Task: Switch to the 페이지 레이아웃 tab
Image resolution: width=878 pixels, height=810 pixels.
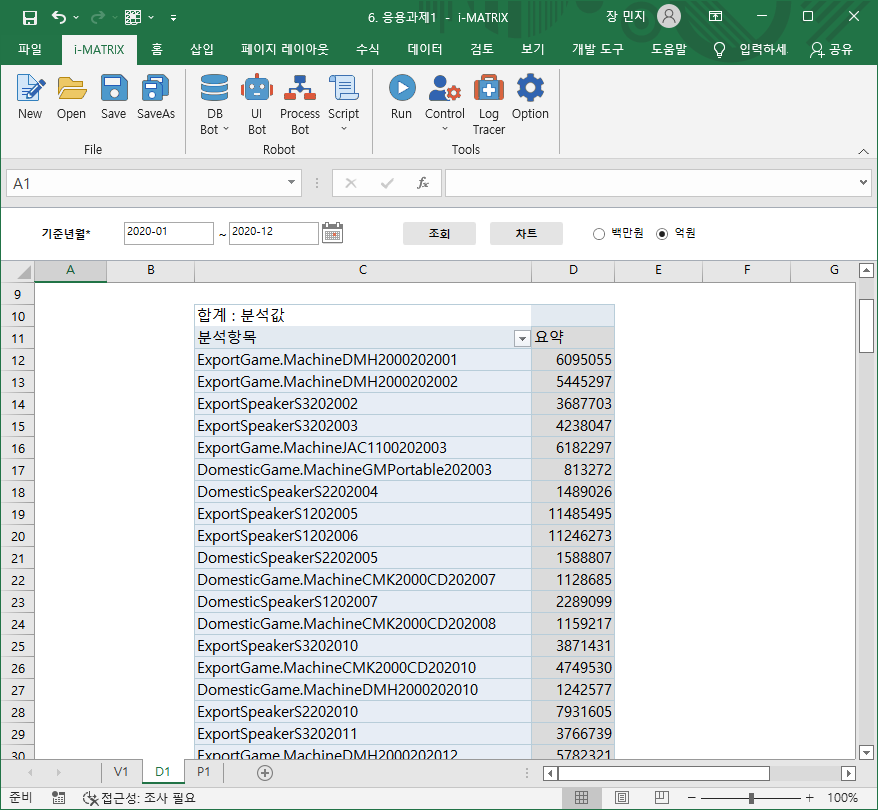Action: tap(285, 49)
